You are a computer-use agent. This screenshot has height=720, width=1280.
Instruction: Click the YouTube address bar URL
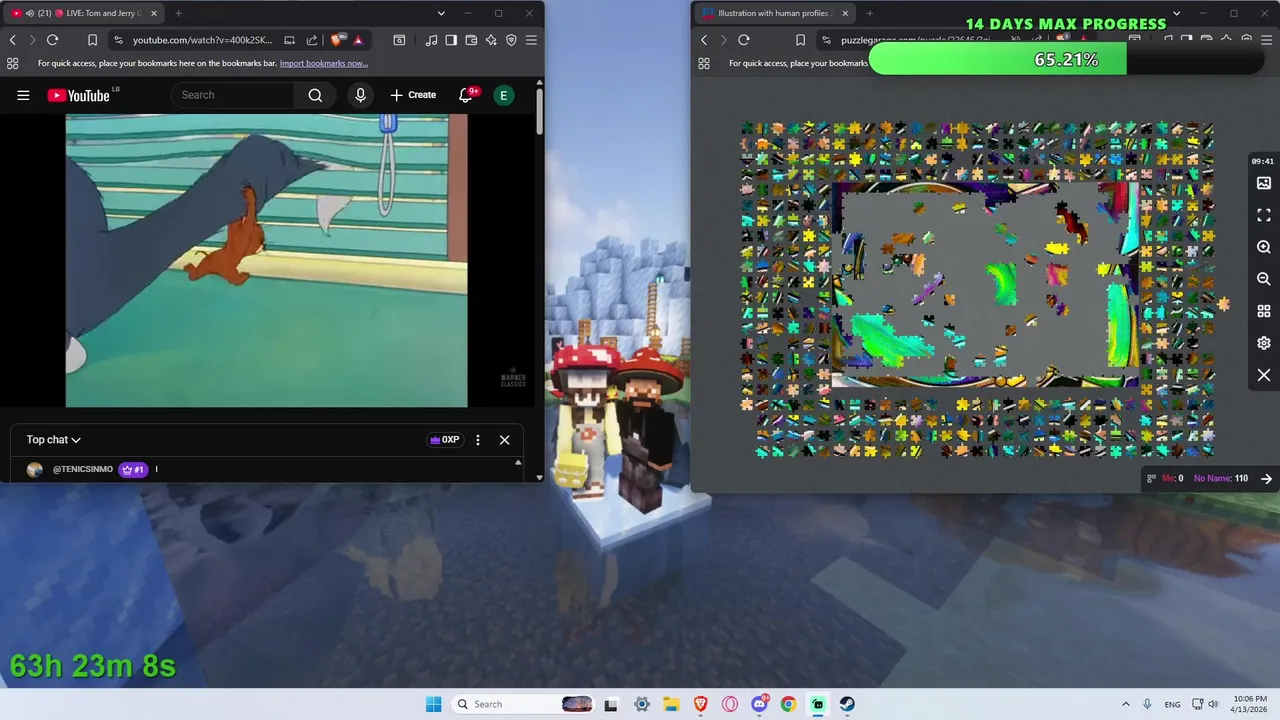(x=200, y=40)
